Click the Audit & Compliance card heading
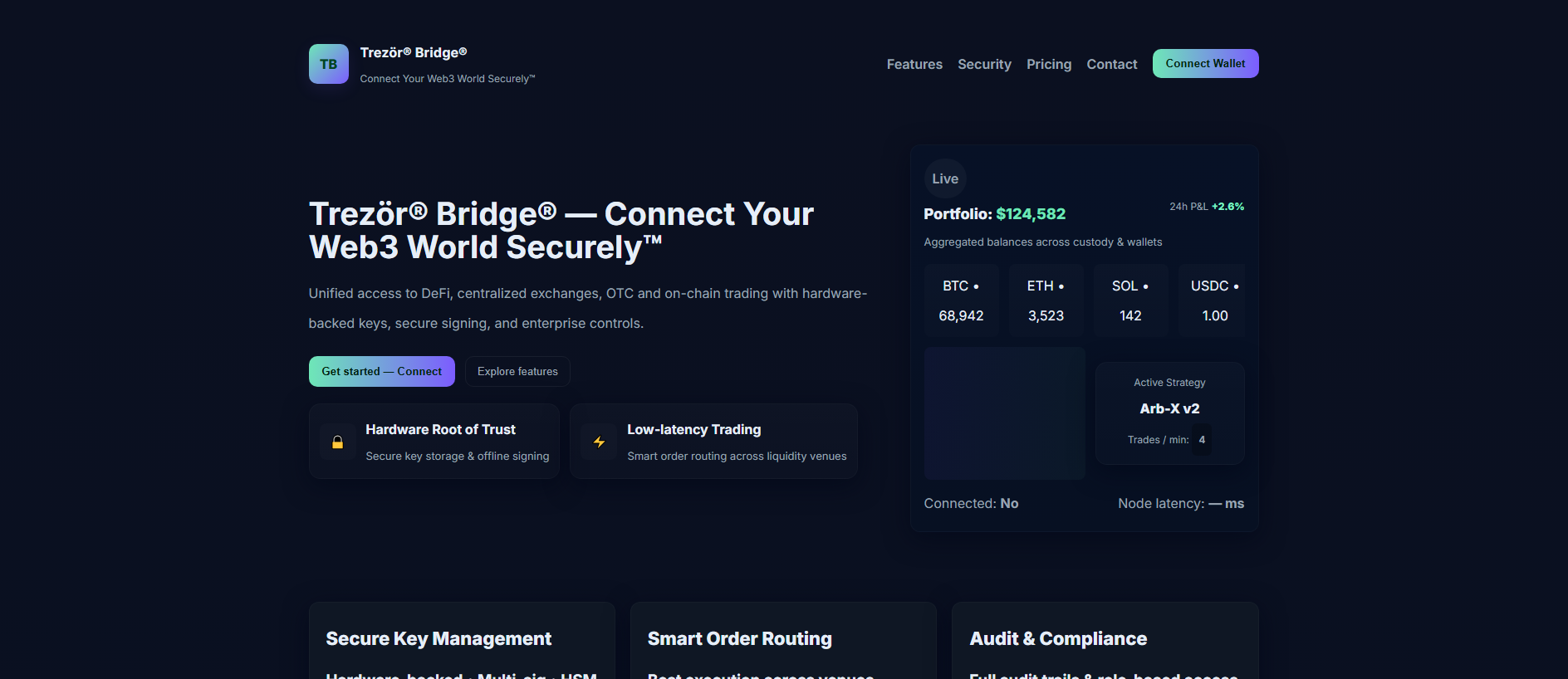The width and height of the screenshot is (1568, 679). tap(1058, 638)
